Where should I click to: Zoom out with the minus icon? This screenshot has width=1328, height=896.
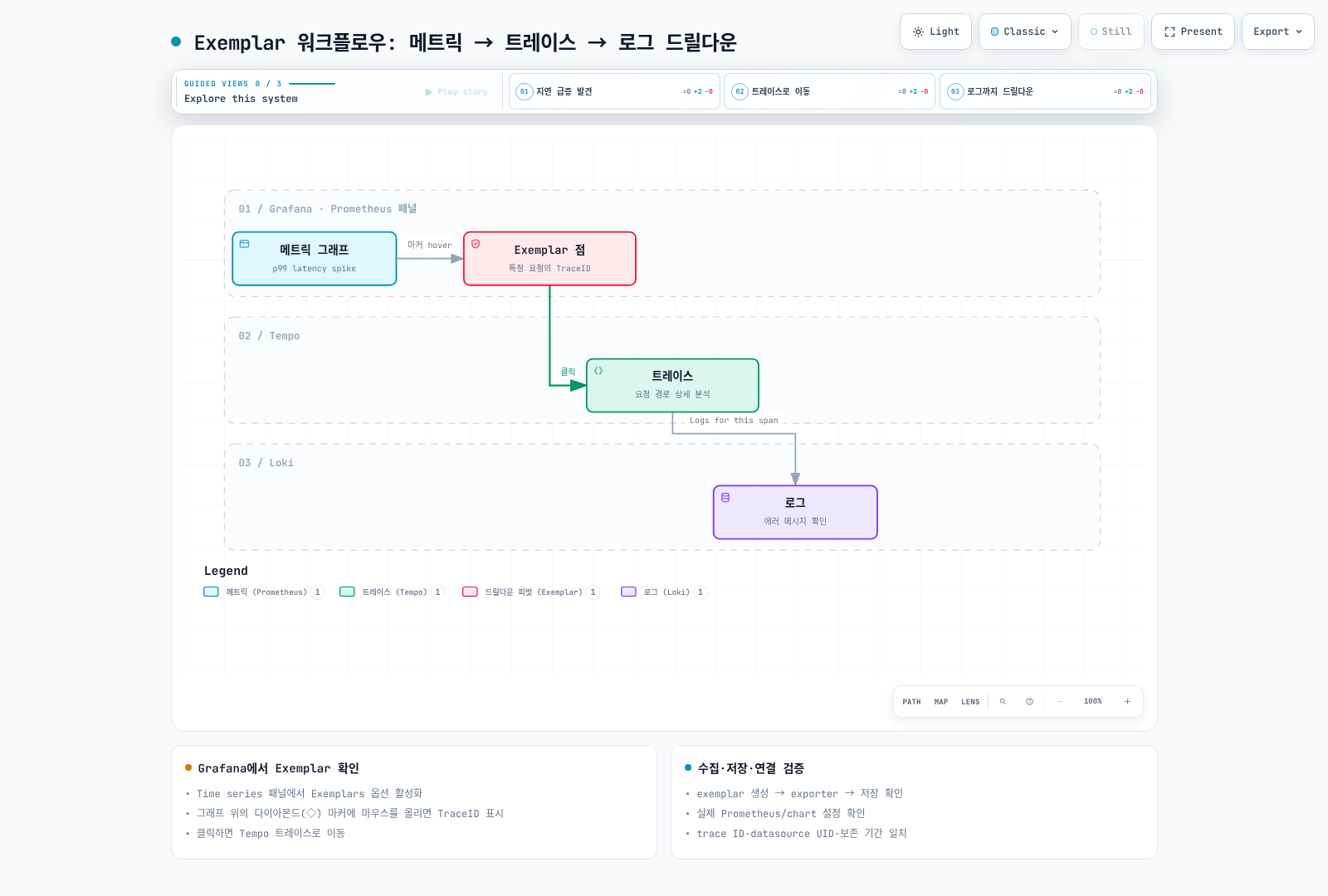1059,702
